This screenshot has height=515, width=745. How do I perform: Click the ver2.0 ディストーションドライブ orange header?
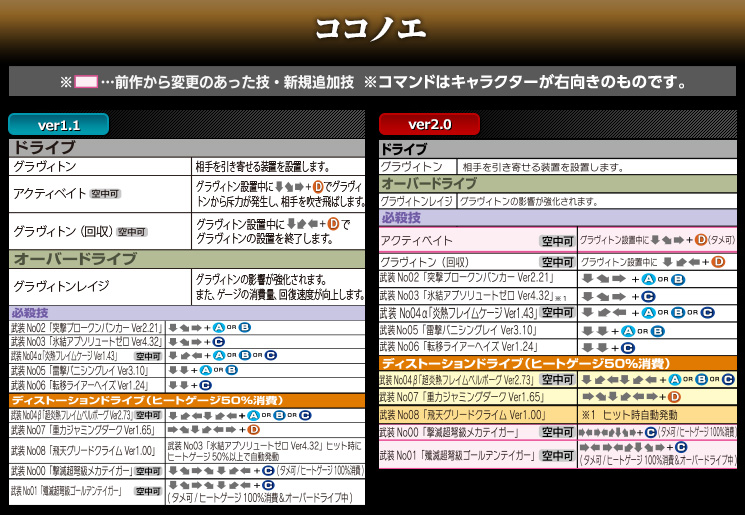click(558, 364)
